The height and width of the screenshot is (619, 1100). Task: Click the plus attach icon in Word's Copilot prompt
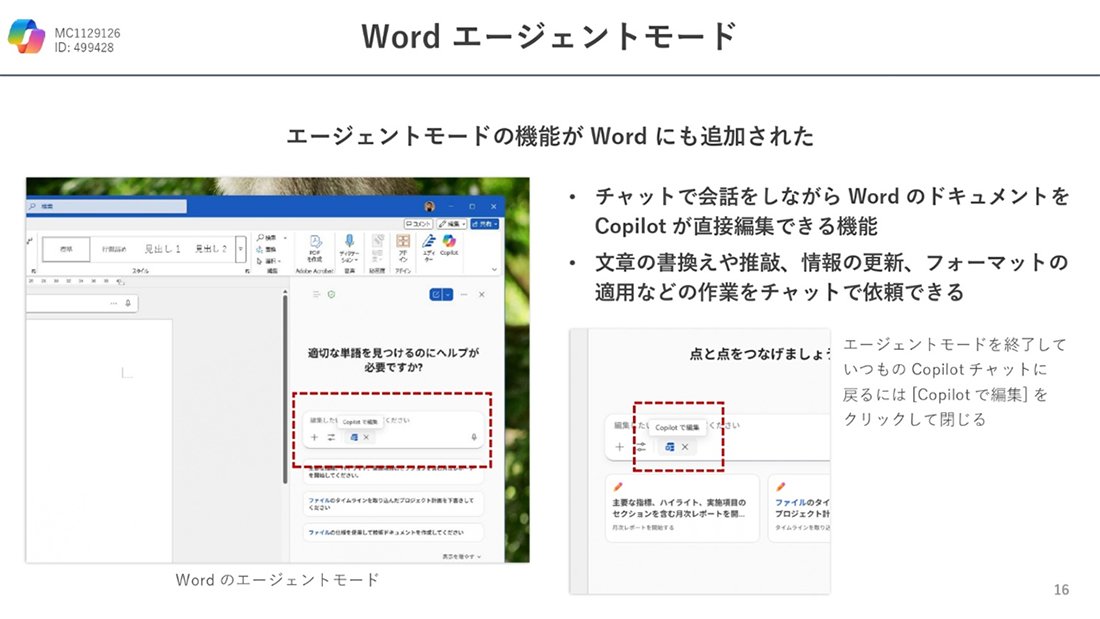pos(314,437)
